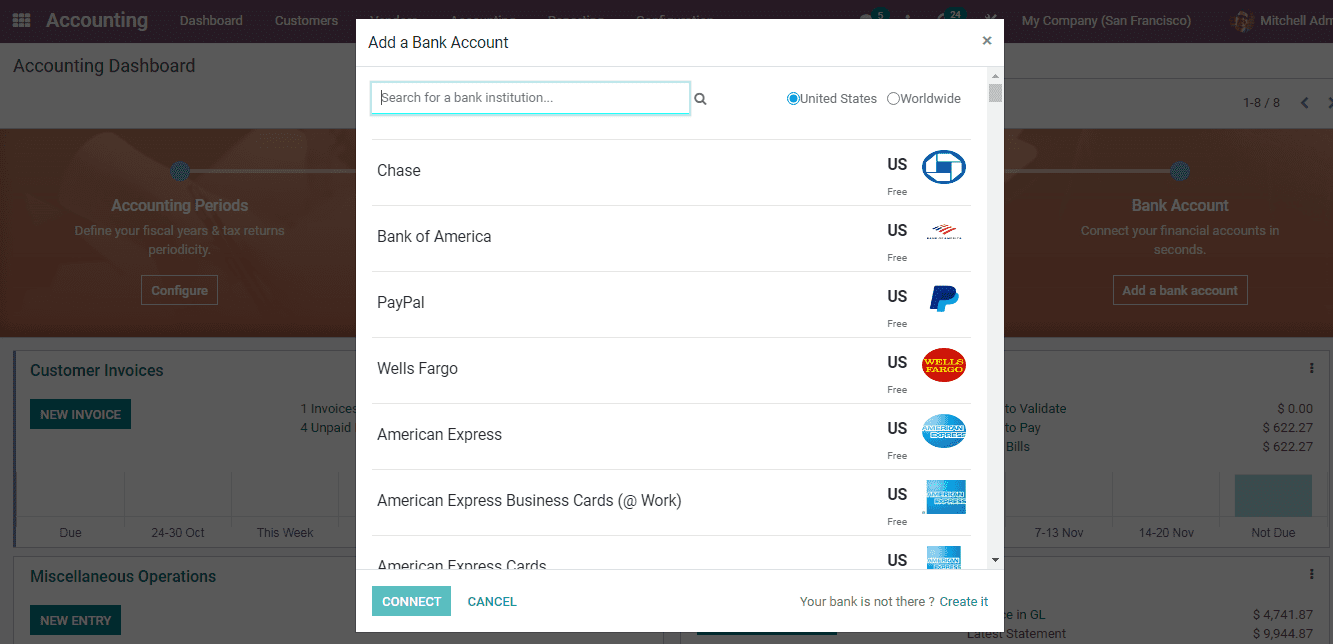Click the Create it link

[x=963, y=601]
